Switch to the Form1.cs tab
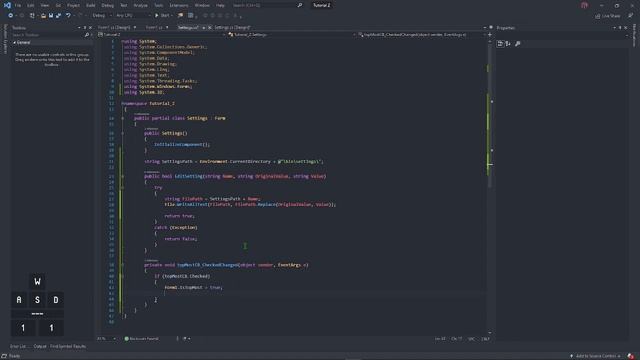The image size is (640, 360). (x=154, y=27)
